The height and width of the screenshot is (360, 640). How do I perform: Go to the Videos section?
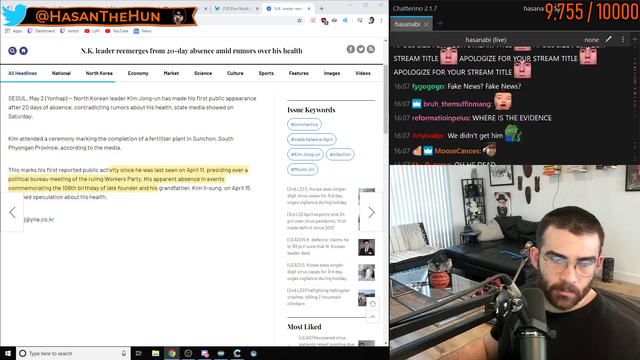coord(363,73)
